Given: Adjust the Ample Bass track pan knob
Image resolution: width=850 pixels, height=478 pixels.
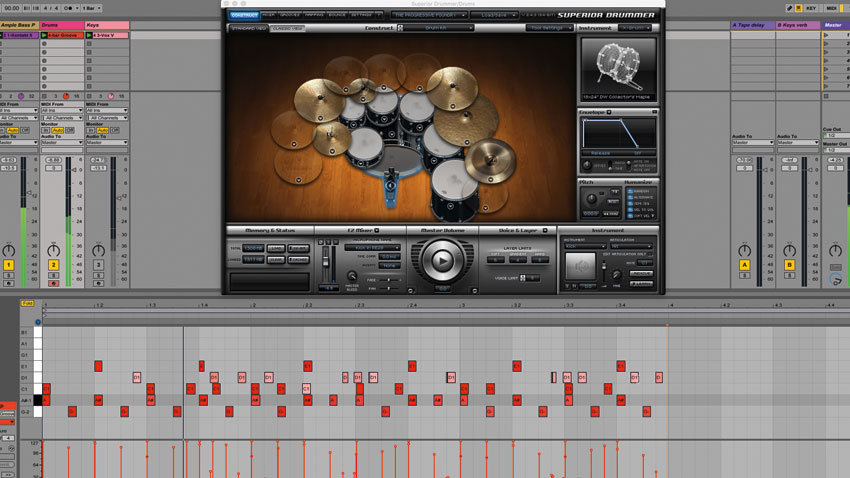Looking at the screenshot, I should [9, 250].
